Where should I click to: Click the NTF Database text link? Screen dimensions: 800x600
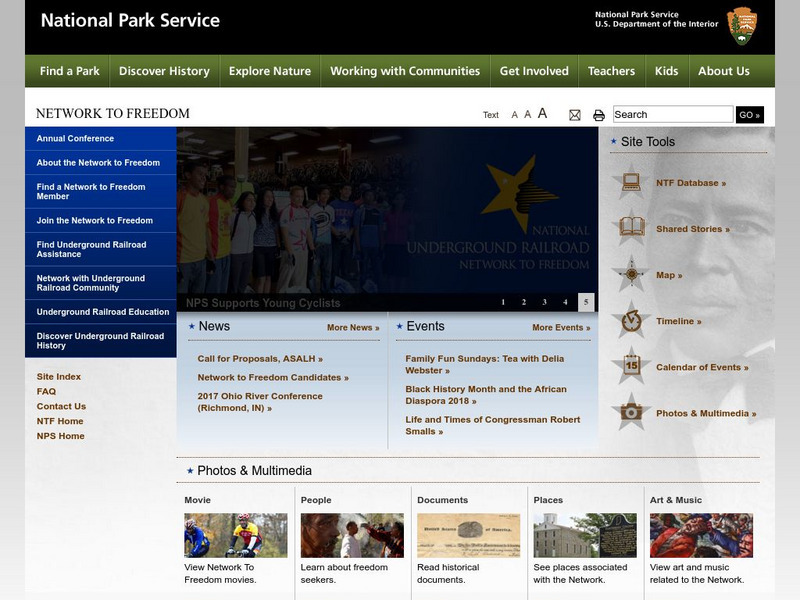pyautogui.click(x=691, y=183)
